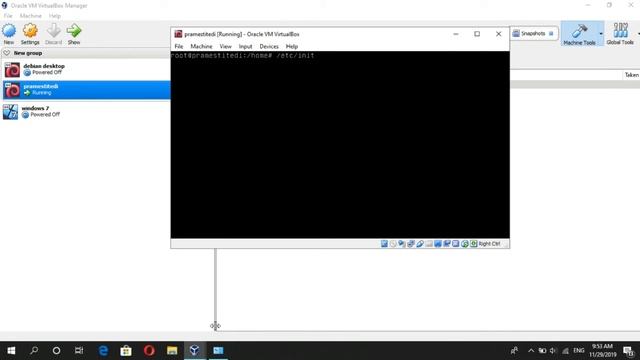Select the windows 7 VM

(x=85, y=111)
